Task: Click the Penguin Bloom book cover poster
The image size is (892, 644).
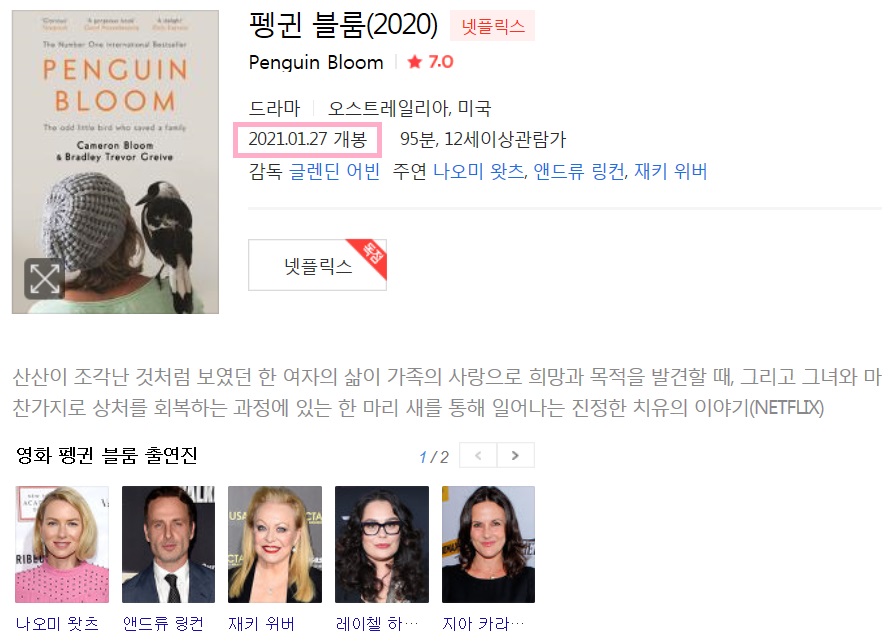Action: [115, 162]
